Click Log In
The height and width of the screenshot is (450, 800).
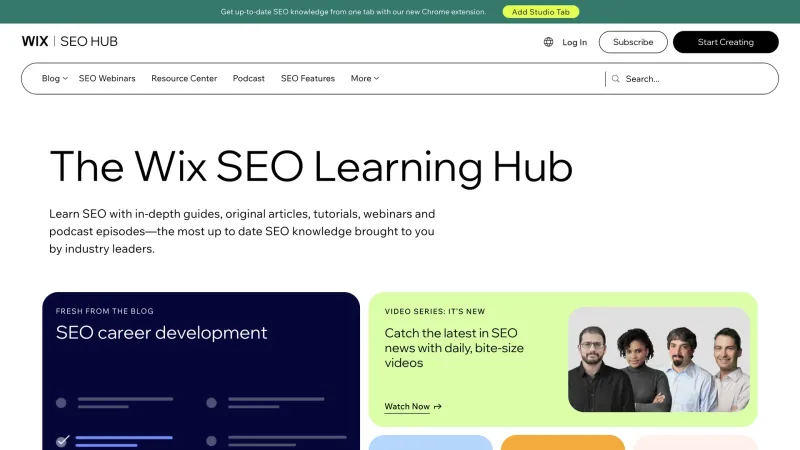[574, 42]
